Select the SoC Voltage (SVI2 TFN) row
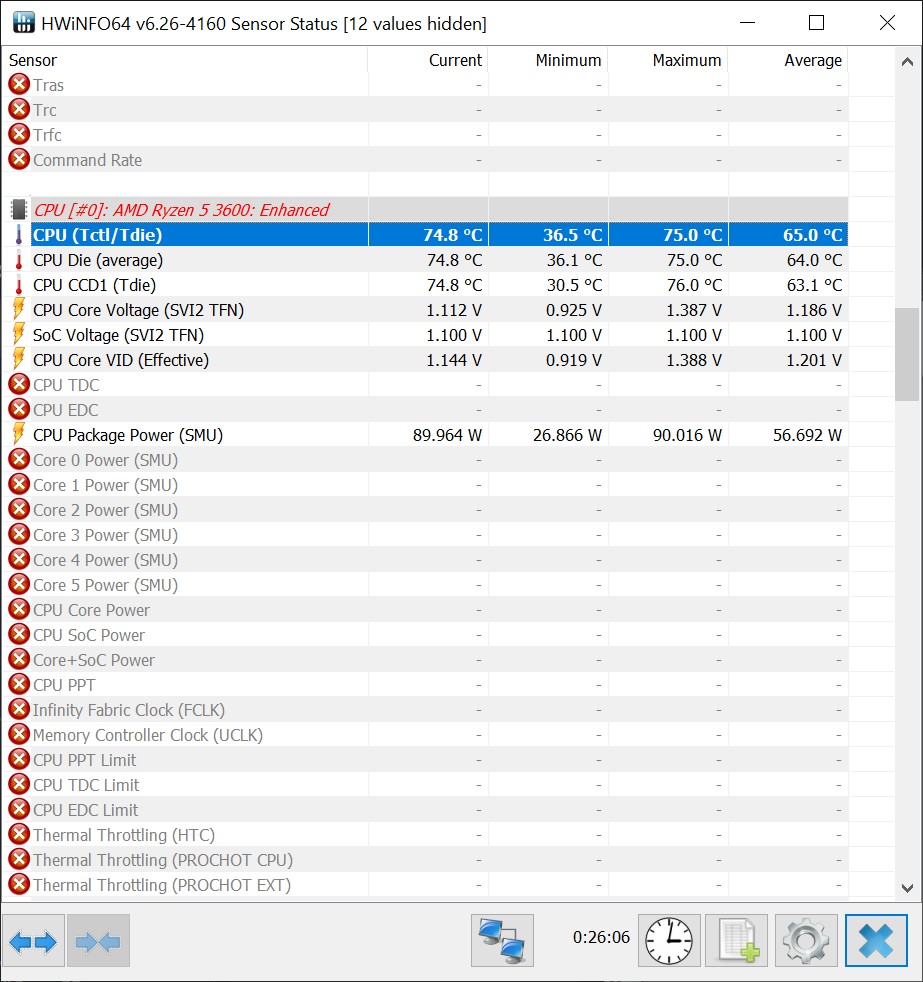The image size is (923, 982). click(425, 335)
